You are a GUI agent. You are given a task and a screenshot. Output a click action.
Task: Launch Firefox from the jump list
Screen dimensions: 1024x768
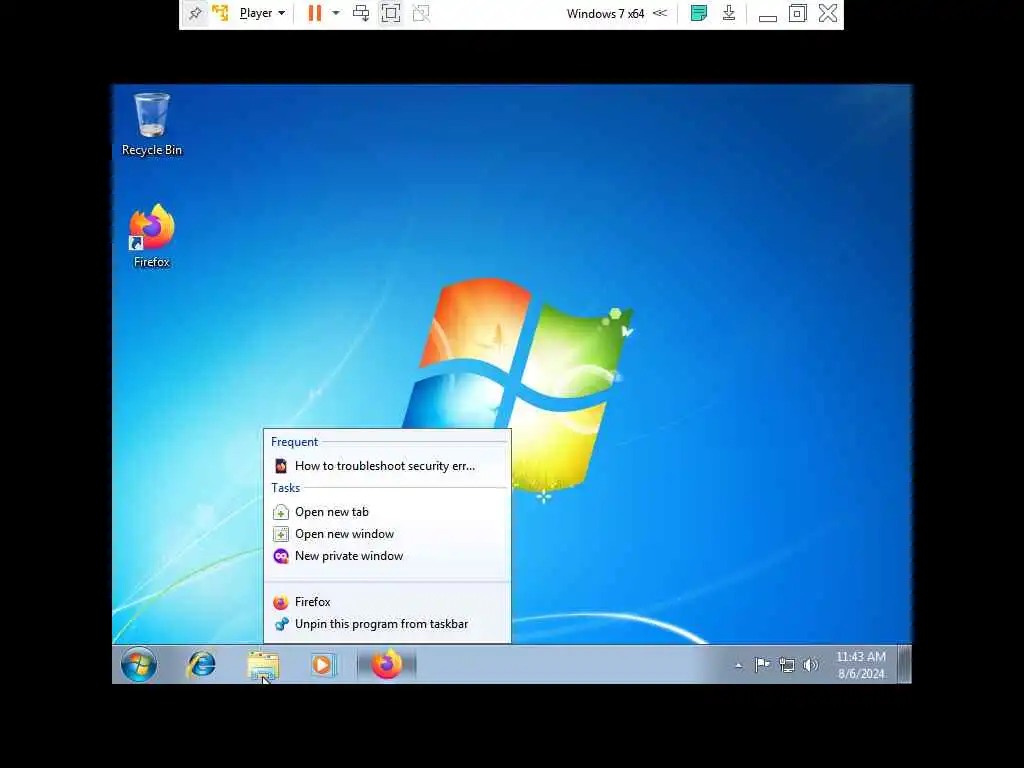tap(387, 602)
